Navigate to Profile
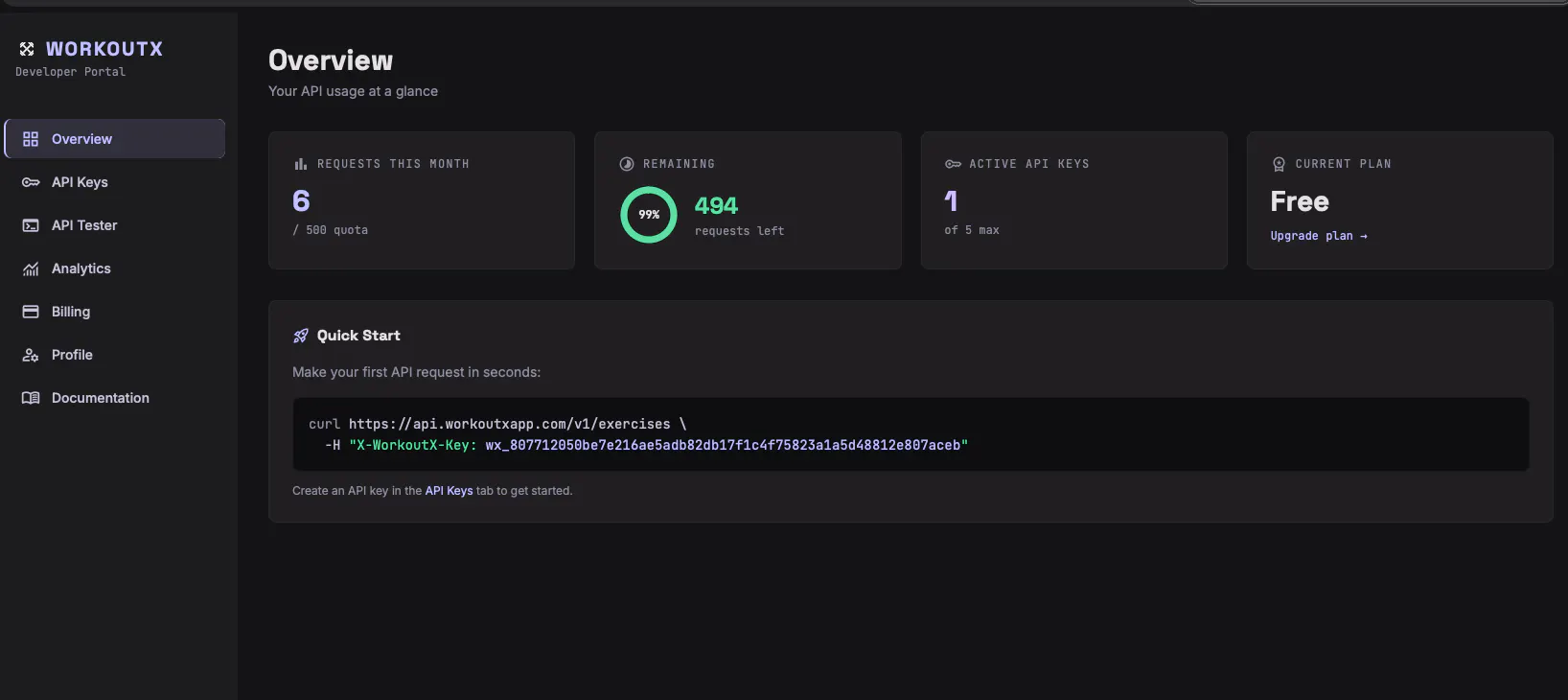 click(115, 355)
